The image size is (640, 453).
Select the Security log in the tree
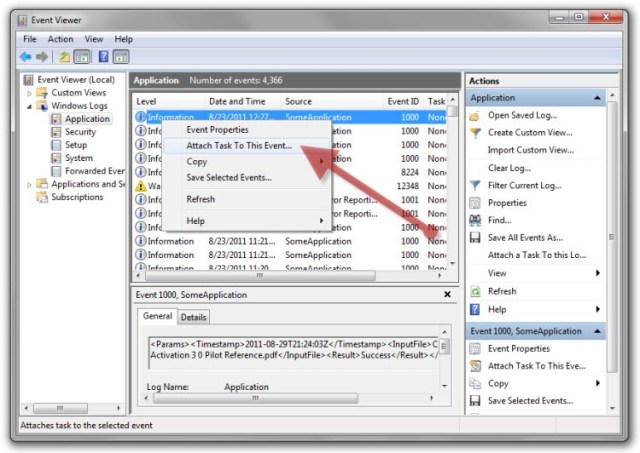[80, 132]
